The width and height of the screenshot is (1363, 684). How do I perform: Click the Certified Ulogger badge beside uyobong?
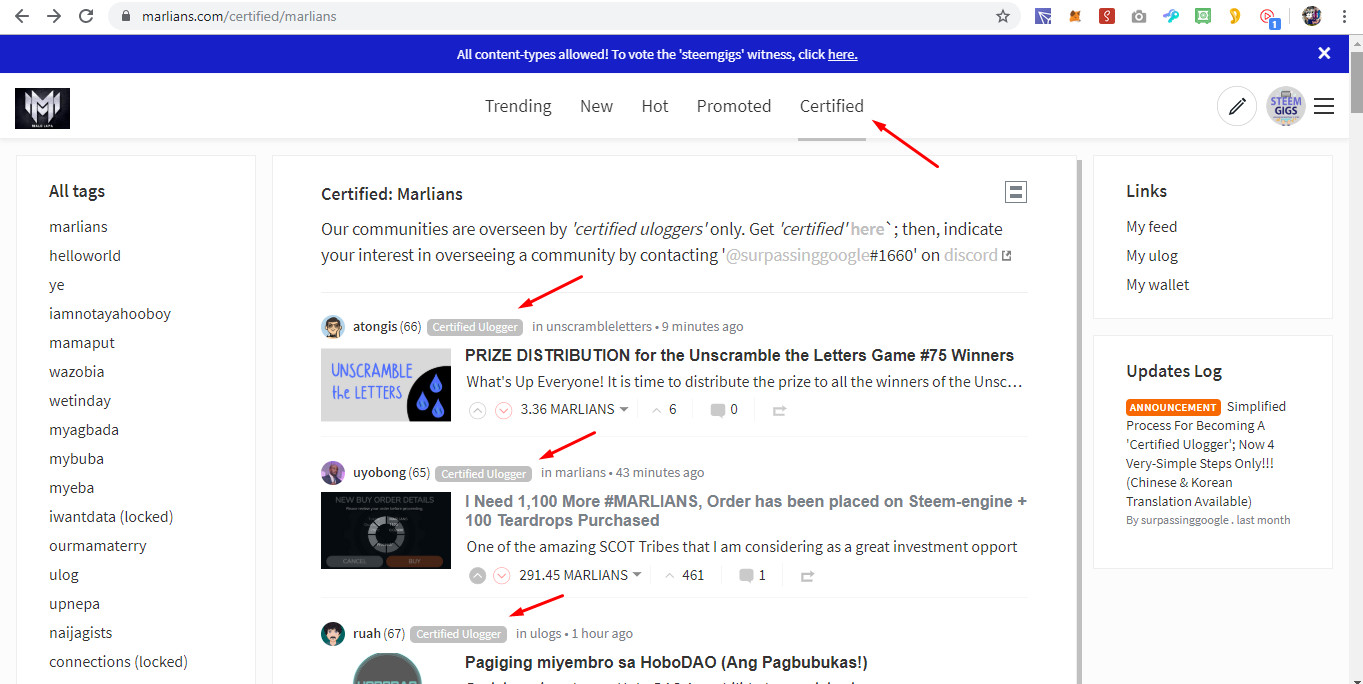pos(484,474)
